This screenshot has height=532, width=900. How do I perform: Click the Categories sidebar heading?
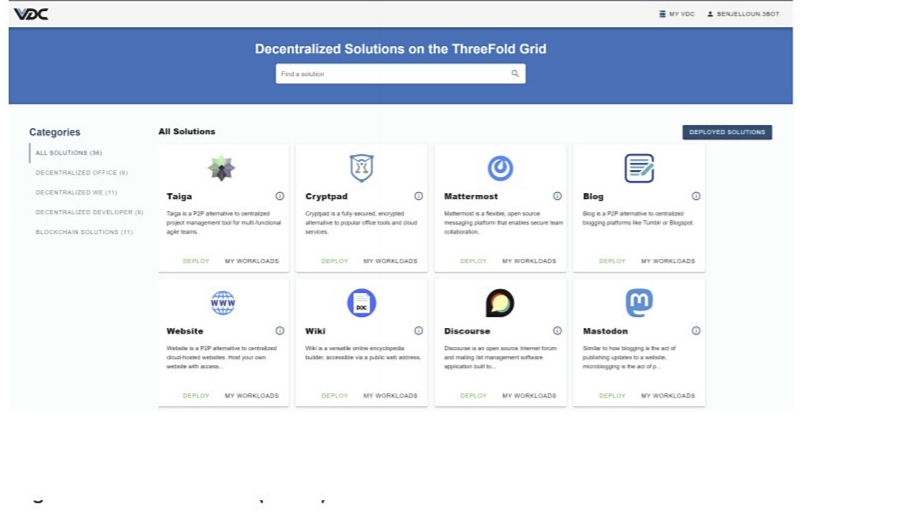point(55,132)
